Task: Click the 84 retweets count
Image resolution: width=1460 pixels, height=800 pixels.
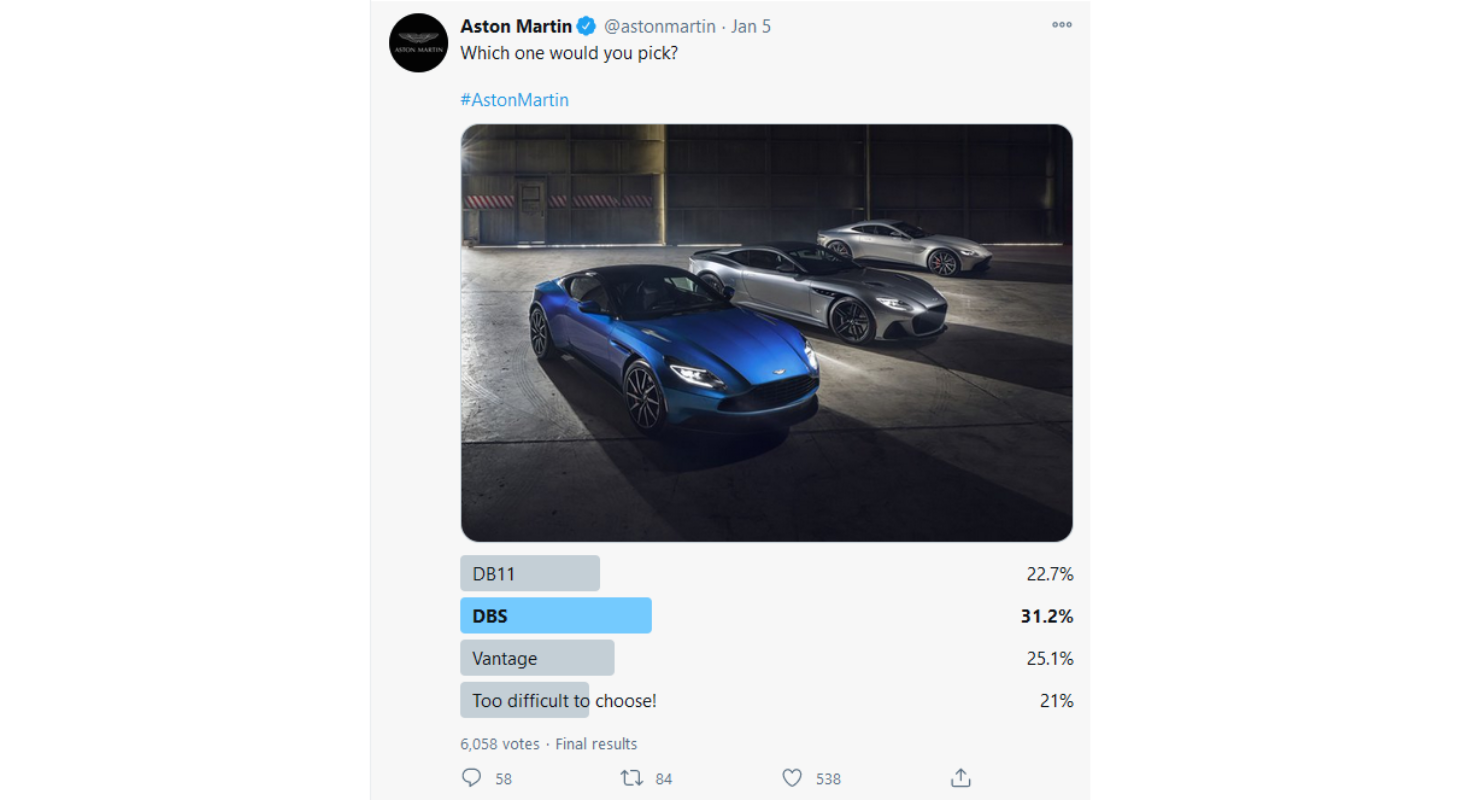Action: (664, 778)
